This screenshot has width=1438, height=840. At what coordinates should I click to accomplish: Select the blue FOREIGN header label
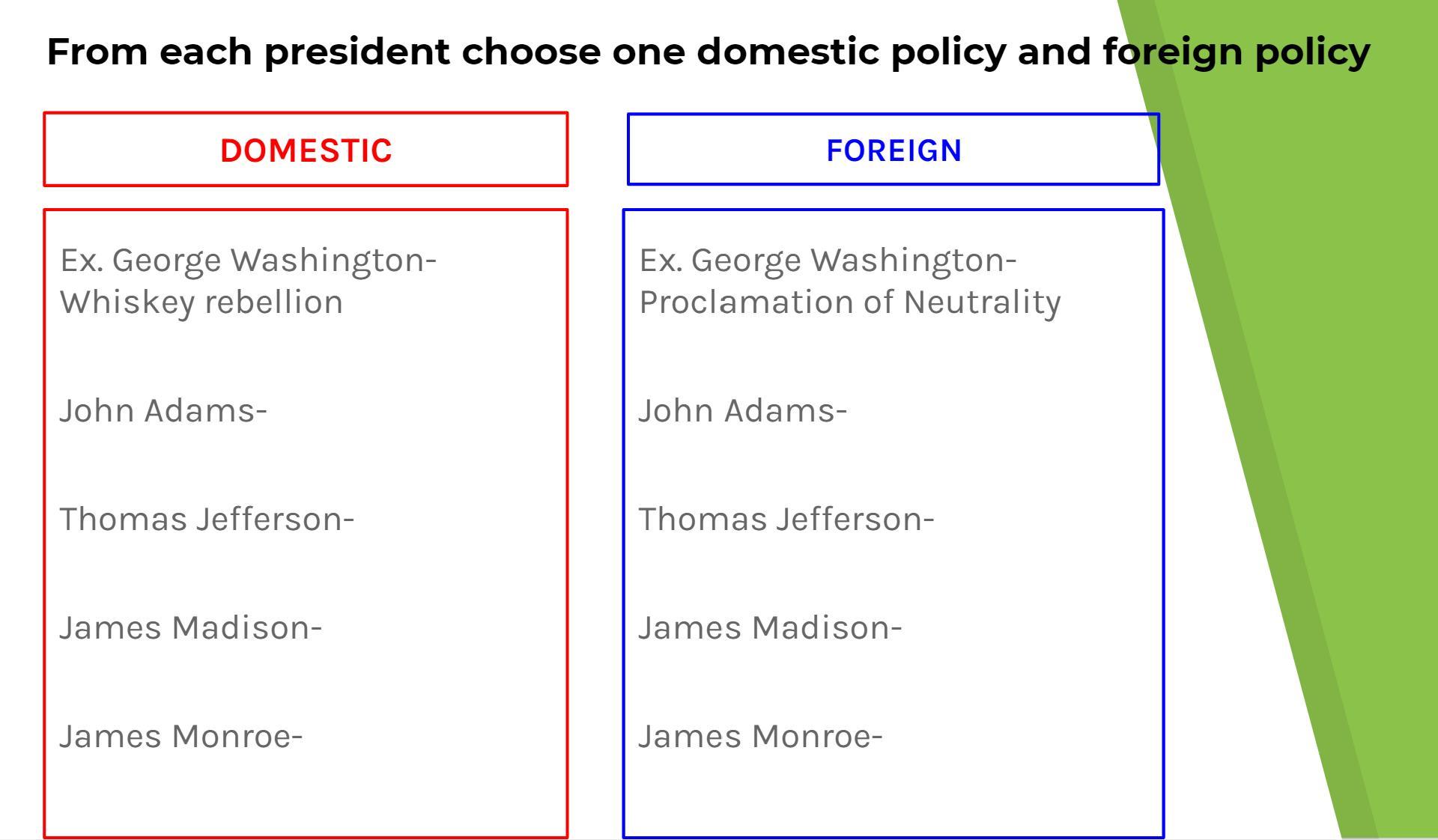pyautogui.click(x=894, y=150)
